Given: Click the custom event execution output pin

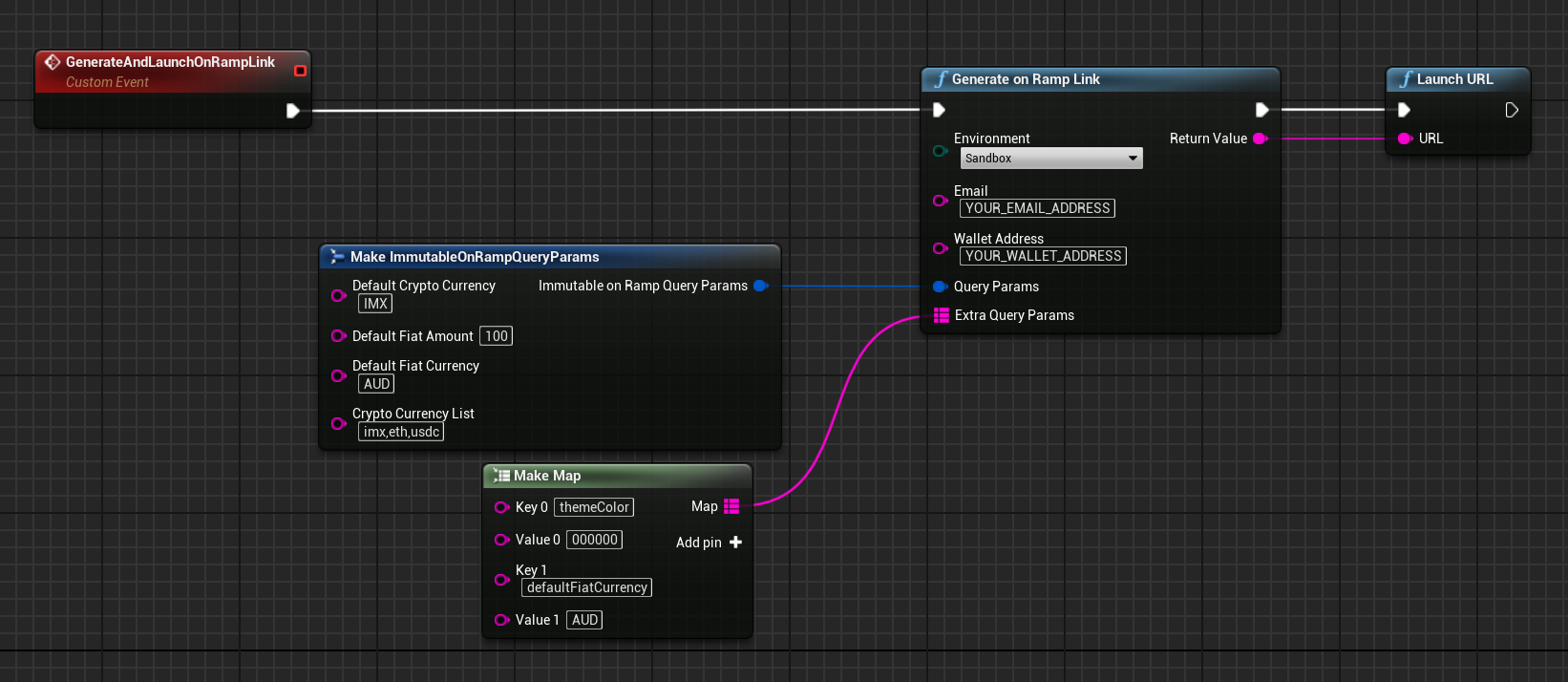Looking at the screenshot, I should (293, 111).
